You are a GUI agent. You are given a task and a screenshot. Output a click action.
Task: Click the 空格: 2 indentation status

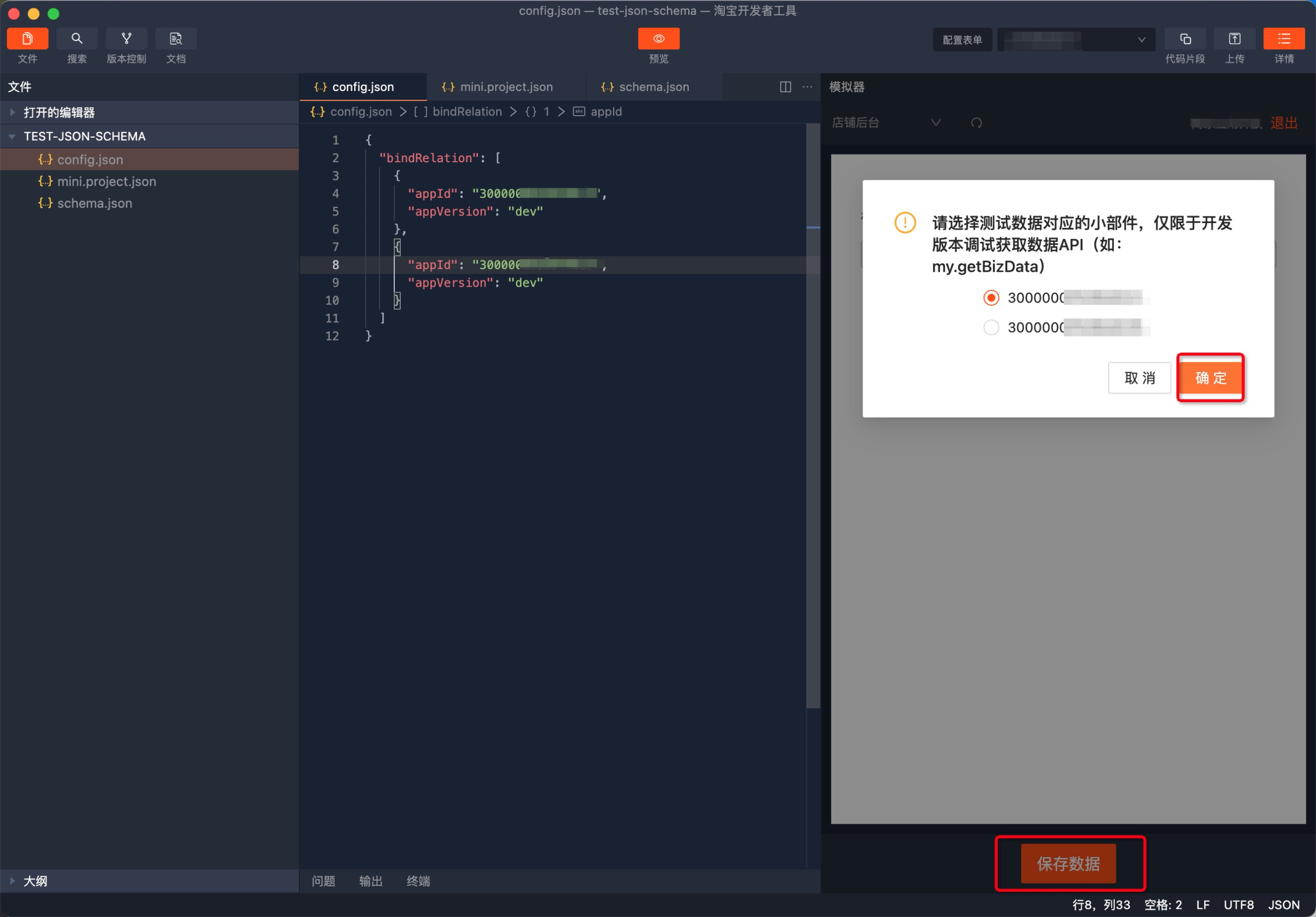1163,904
